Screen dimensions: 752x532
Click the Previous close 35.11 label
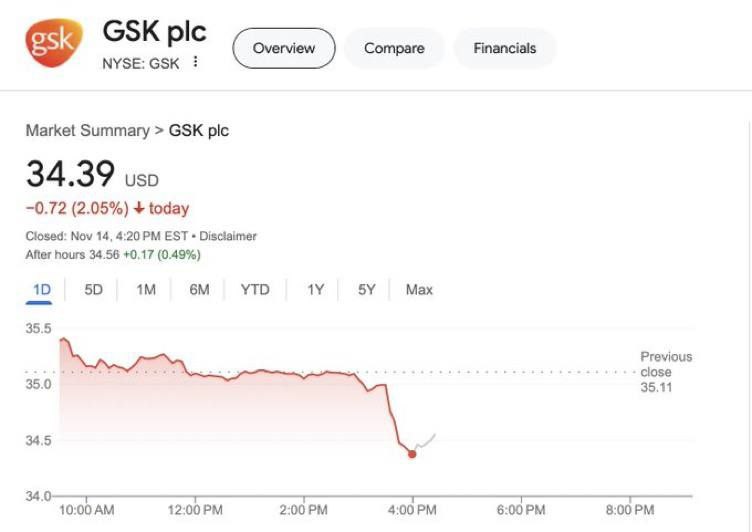click(665, 371)
